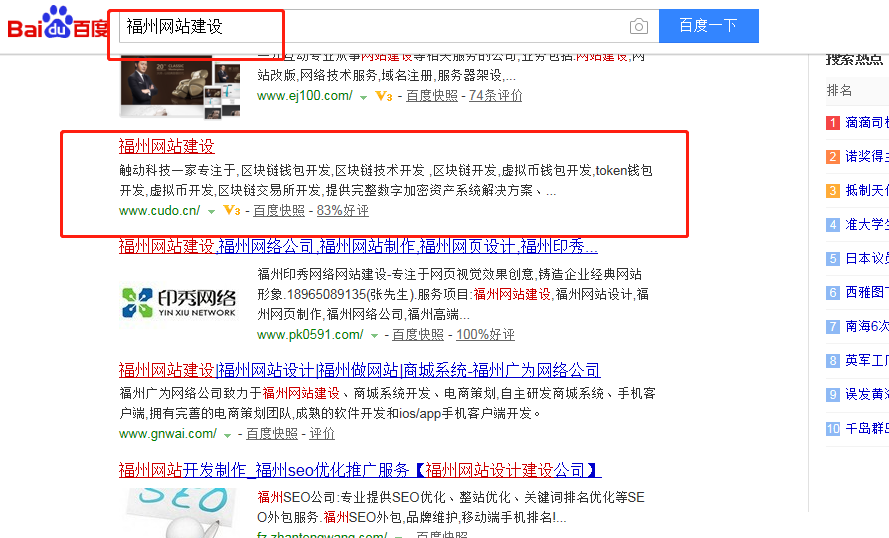Expand dropdown arrow next to www.gnwai.com
Image resolution: width=889 pixels, height=538 pixels.
[x=227, y=435]
